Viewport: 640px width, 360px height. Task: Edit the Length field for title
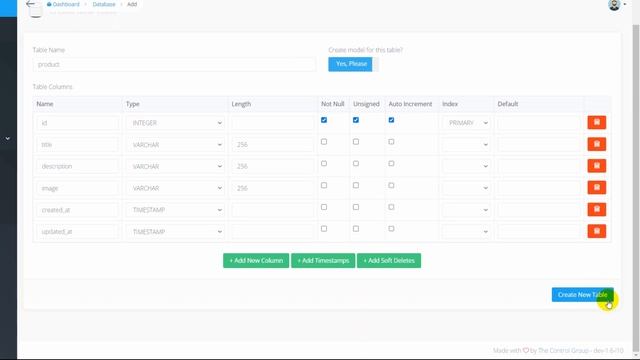pyautogui.click(x=273, y=144)
